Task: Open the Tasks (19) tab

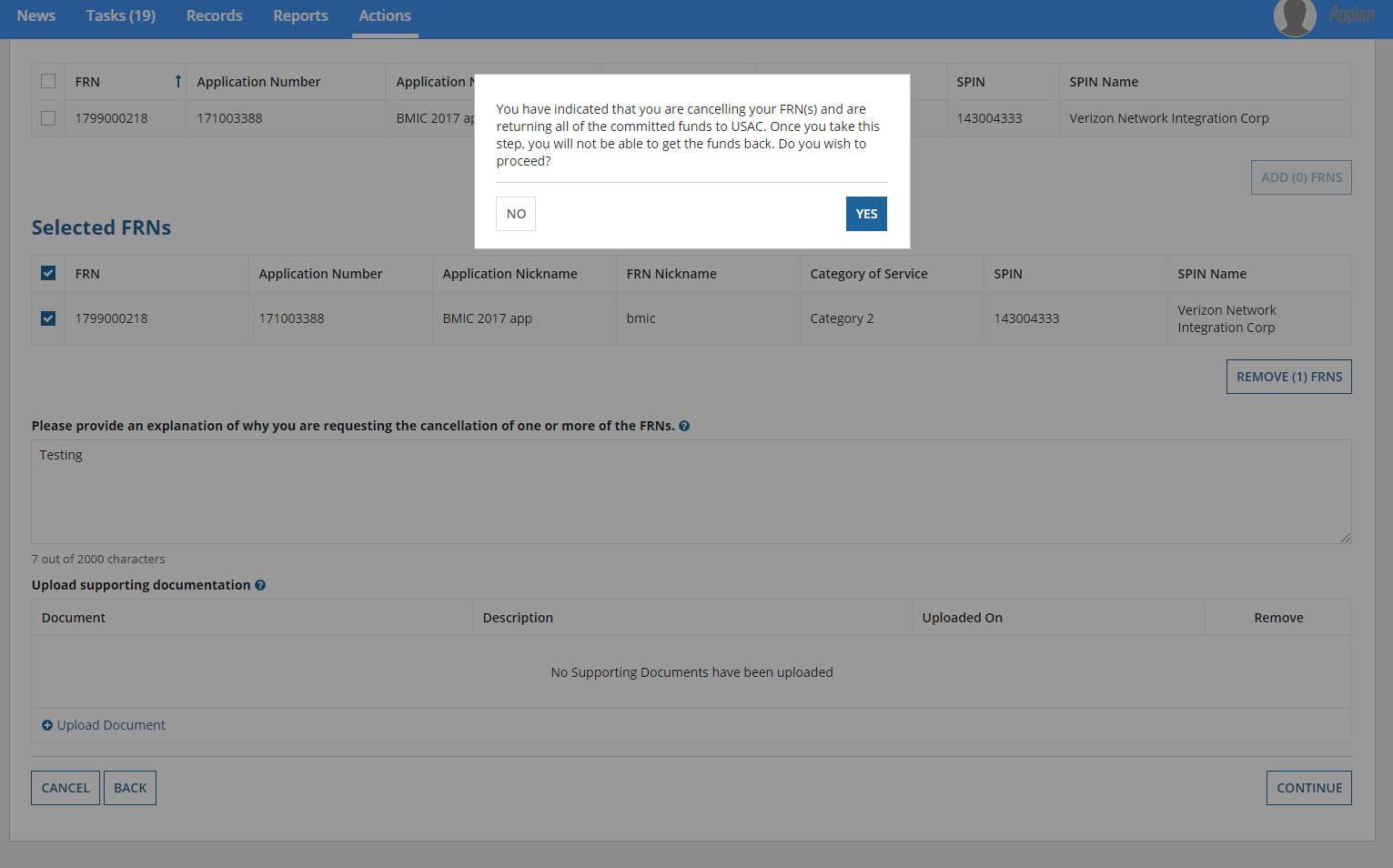Action: point(121,16)
